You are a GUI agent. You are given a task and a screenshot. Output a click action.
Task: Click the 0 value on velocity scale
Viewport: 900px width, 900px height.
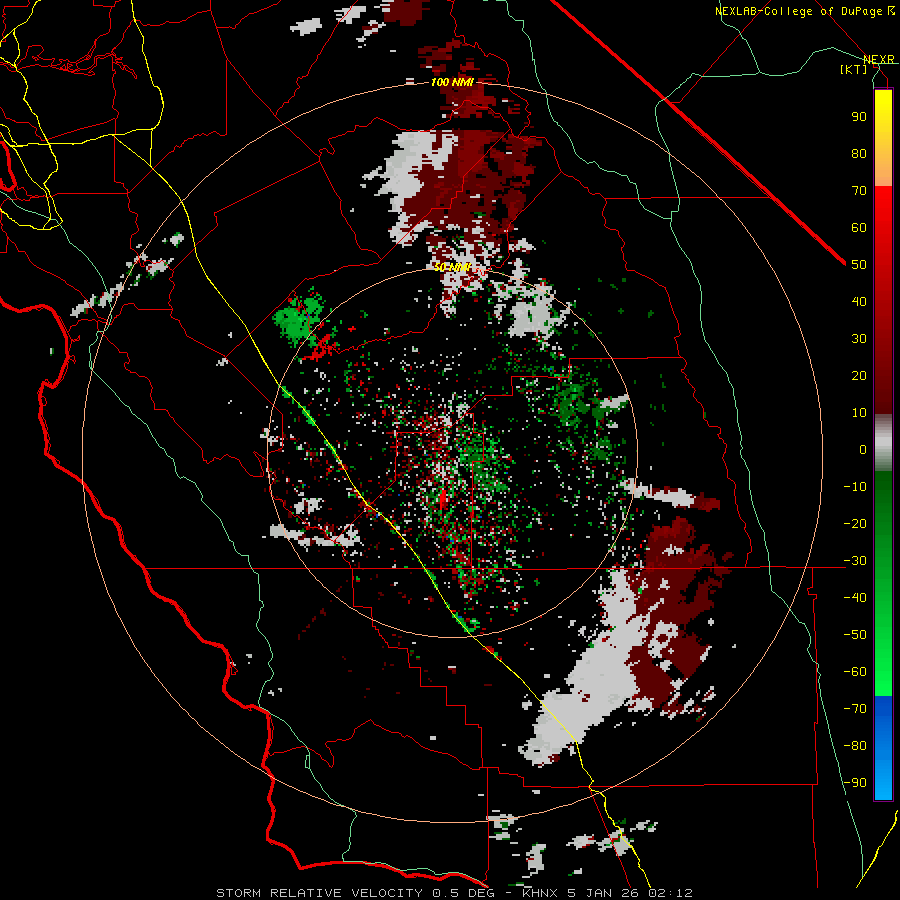coord(863,449)
